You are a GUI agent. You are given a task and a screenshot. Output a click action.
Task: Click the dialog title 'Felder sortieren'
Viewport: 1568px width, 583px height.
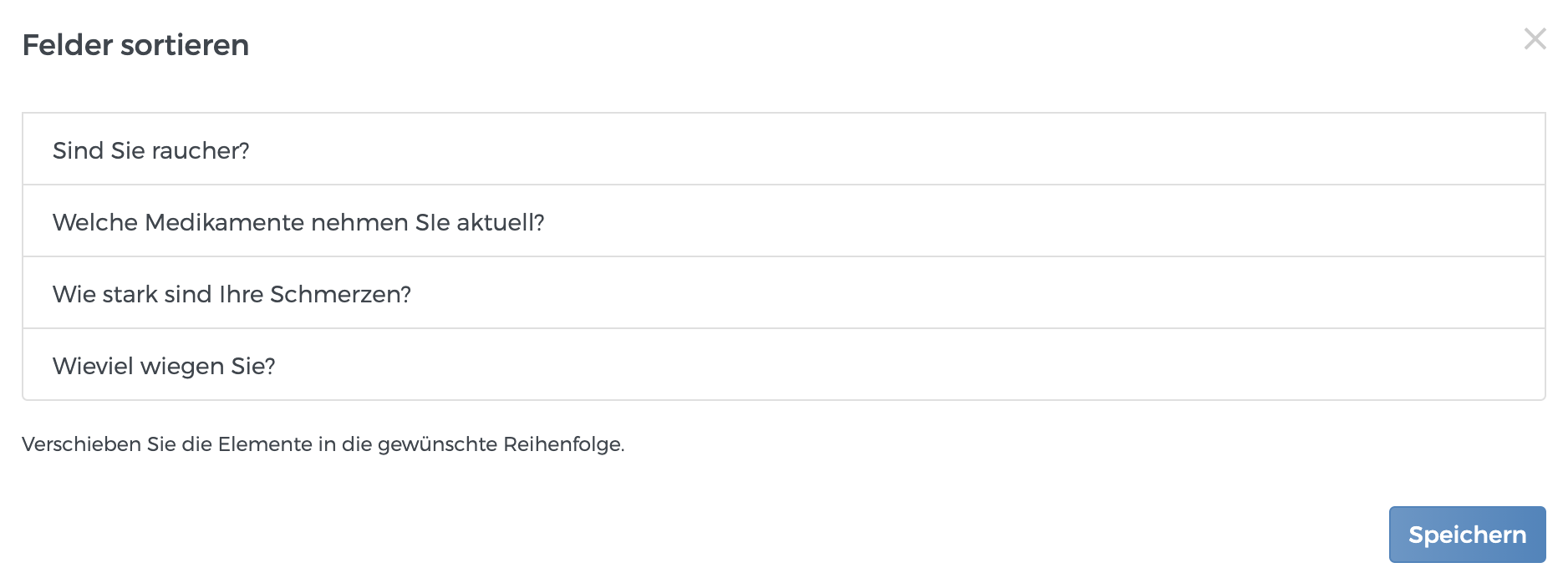click(136, 46)
